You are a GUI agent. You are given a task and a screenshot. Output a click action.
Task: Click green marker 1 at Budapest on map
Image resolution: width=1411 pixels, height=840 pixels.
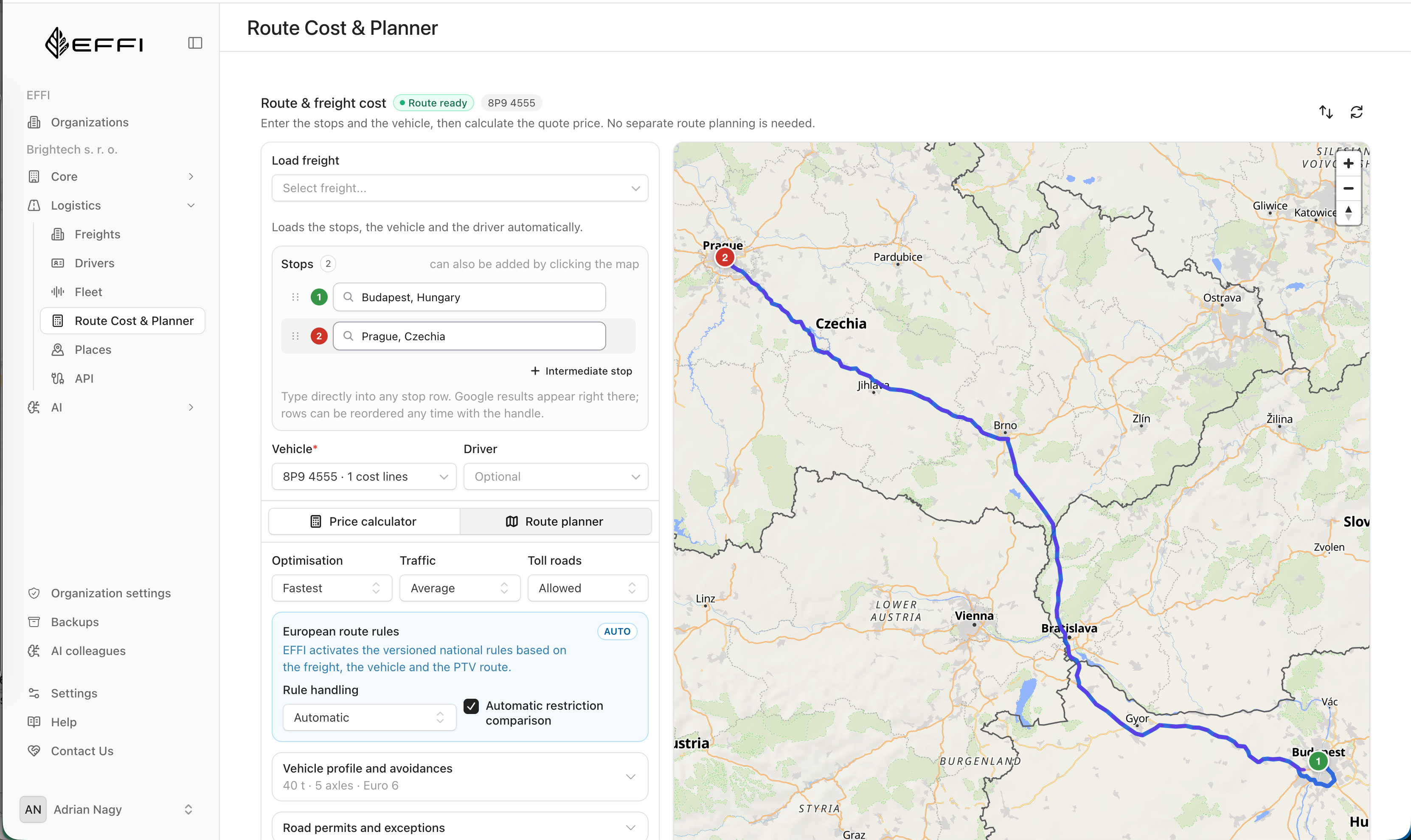tap(1318, 761)
